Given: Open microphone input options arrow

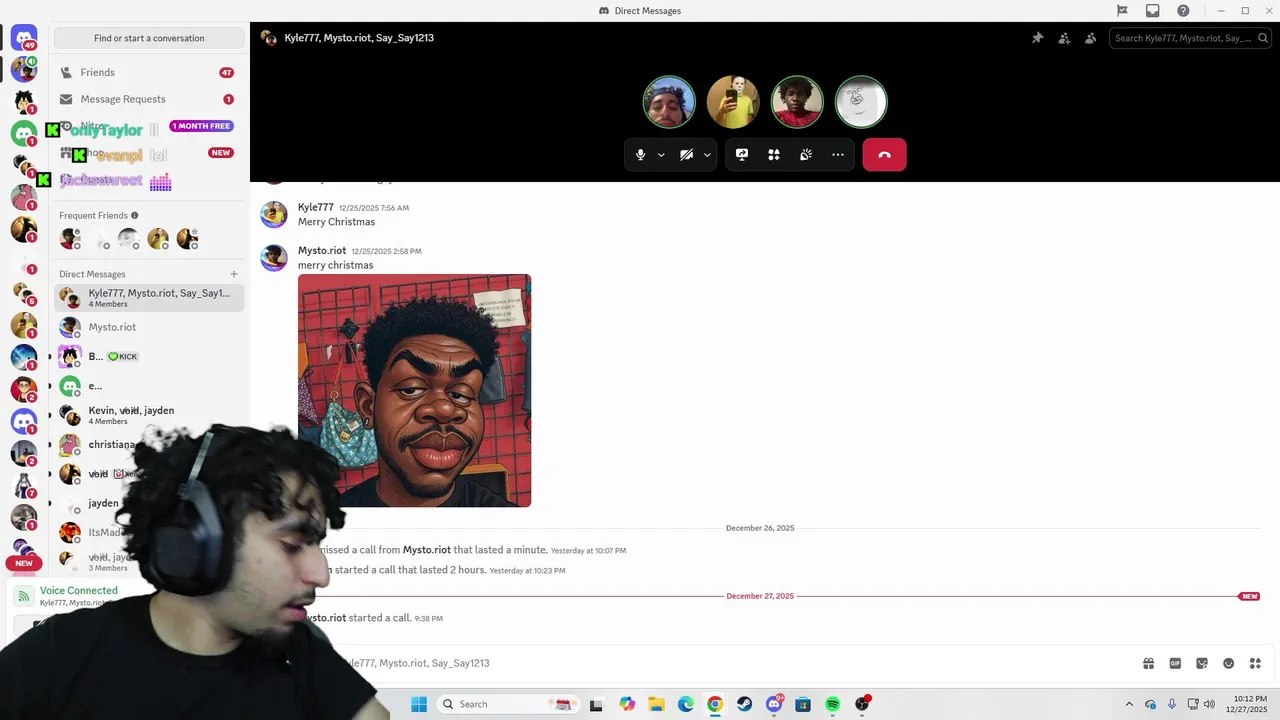Looking at the screenshot, I should (661, 155).
